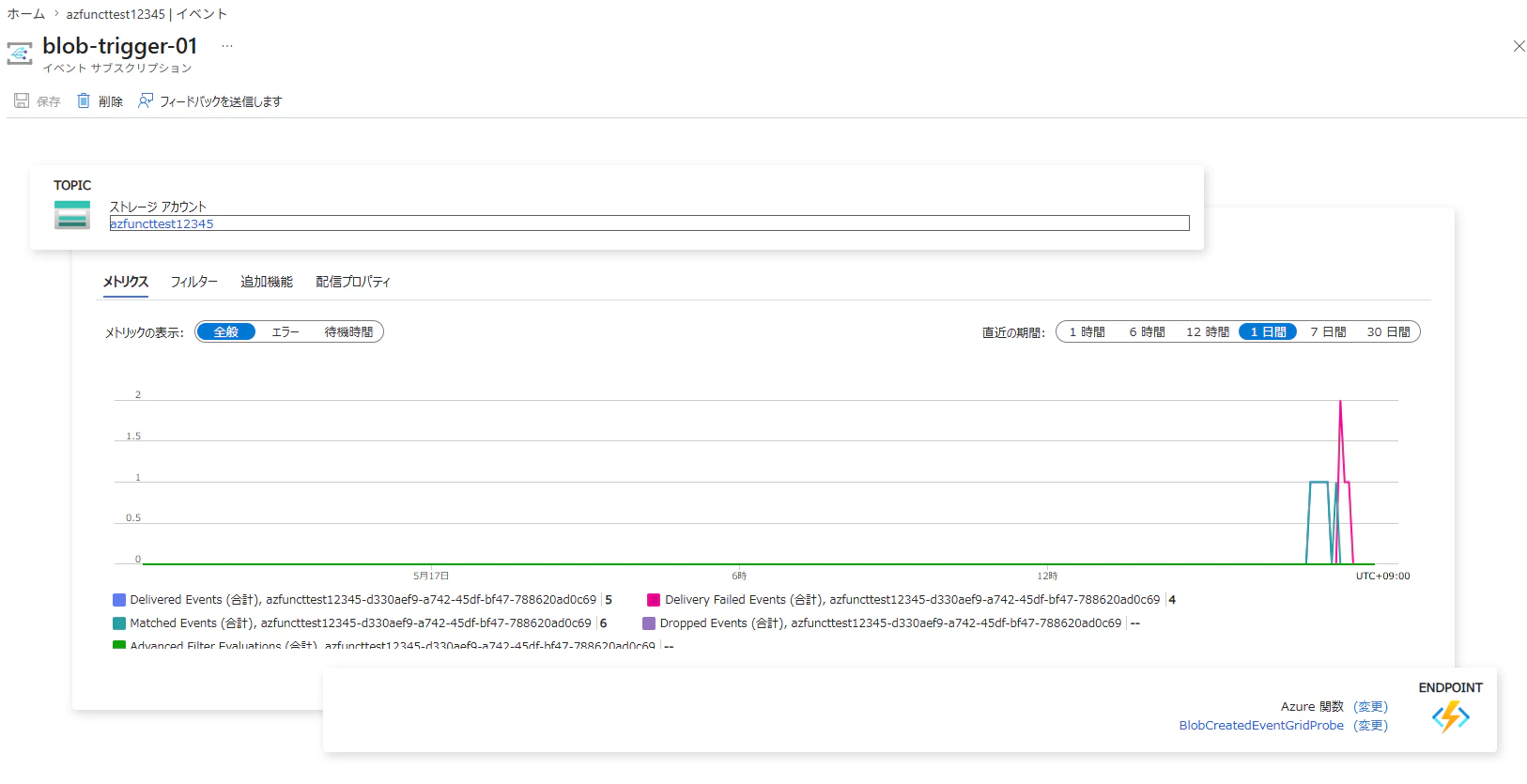Click the TOPIC heading

[72, 186]
